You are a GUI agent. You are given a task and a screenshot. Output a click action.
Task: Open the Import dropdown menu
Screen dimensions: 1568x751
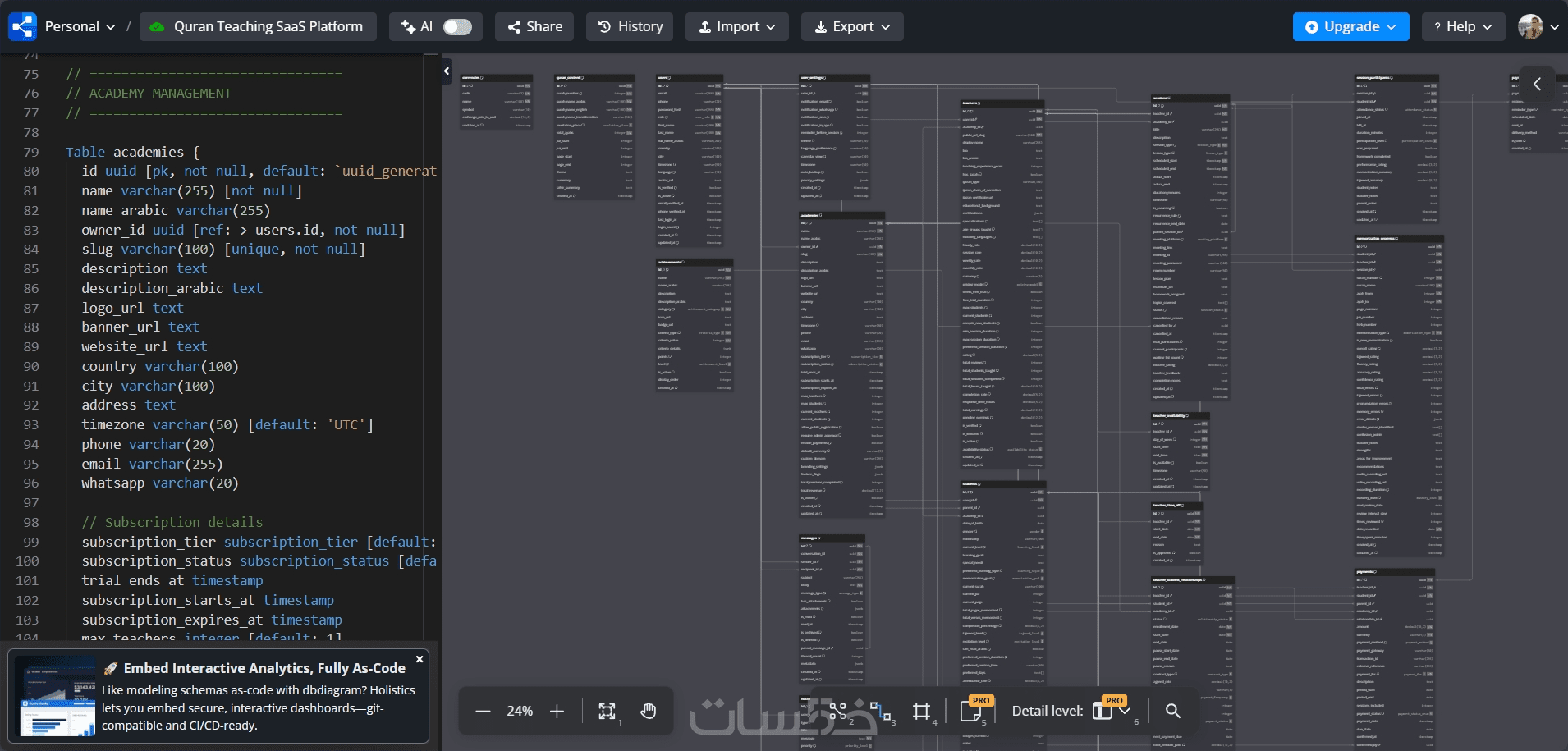click(736, 27)
